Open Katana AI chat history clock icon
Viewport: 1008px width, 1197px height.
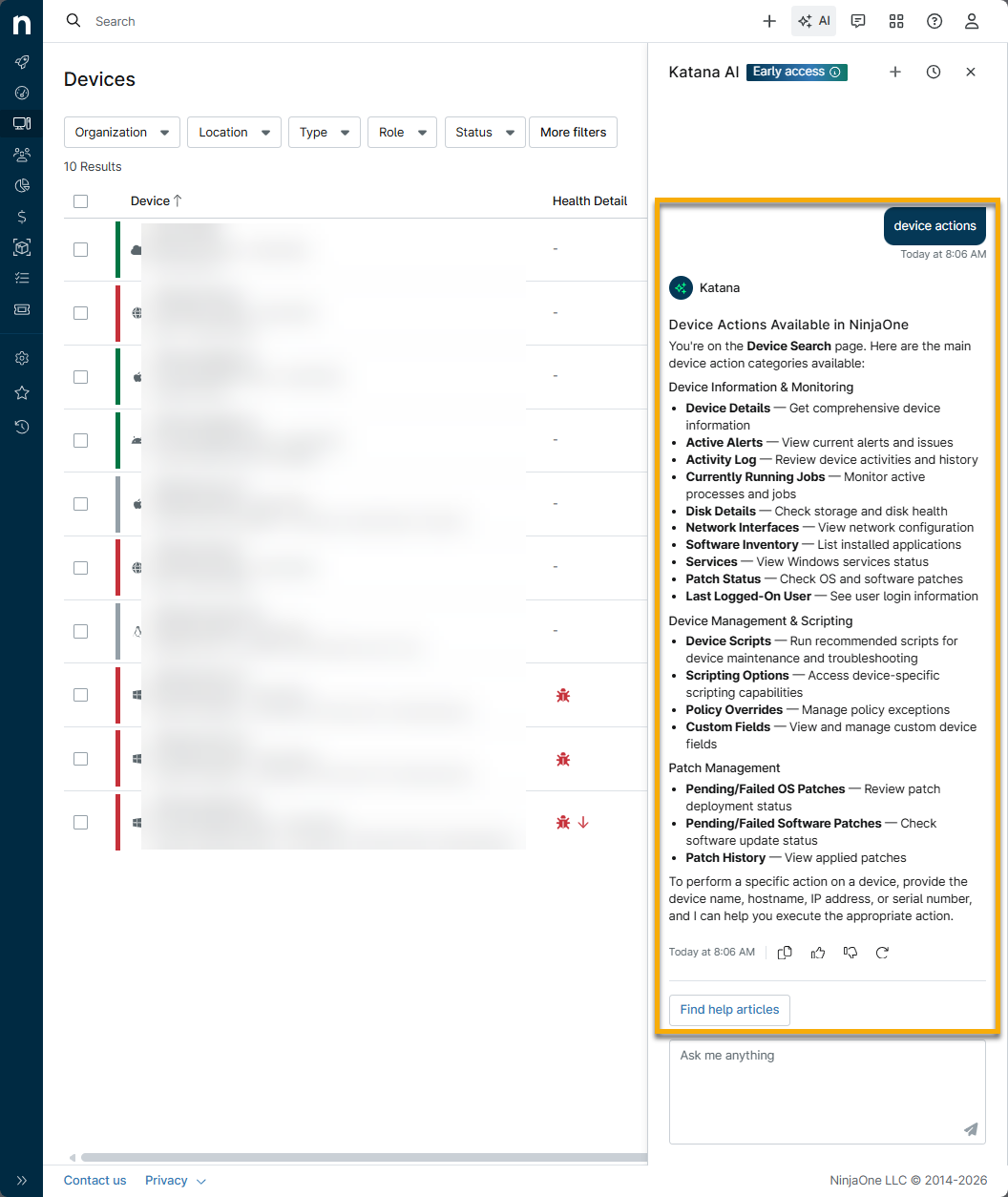click(x=934, y=72)
